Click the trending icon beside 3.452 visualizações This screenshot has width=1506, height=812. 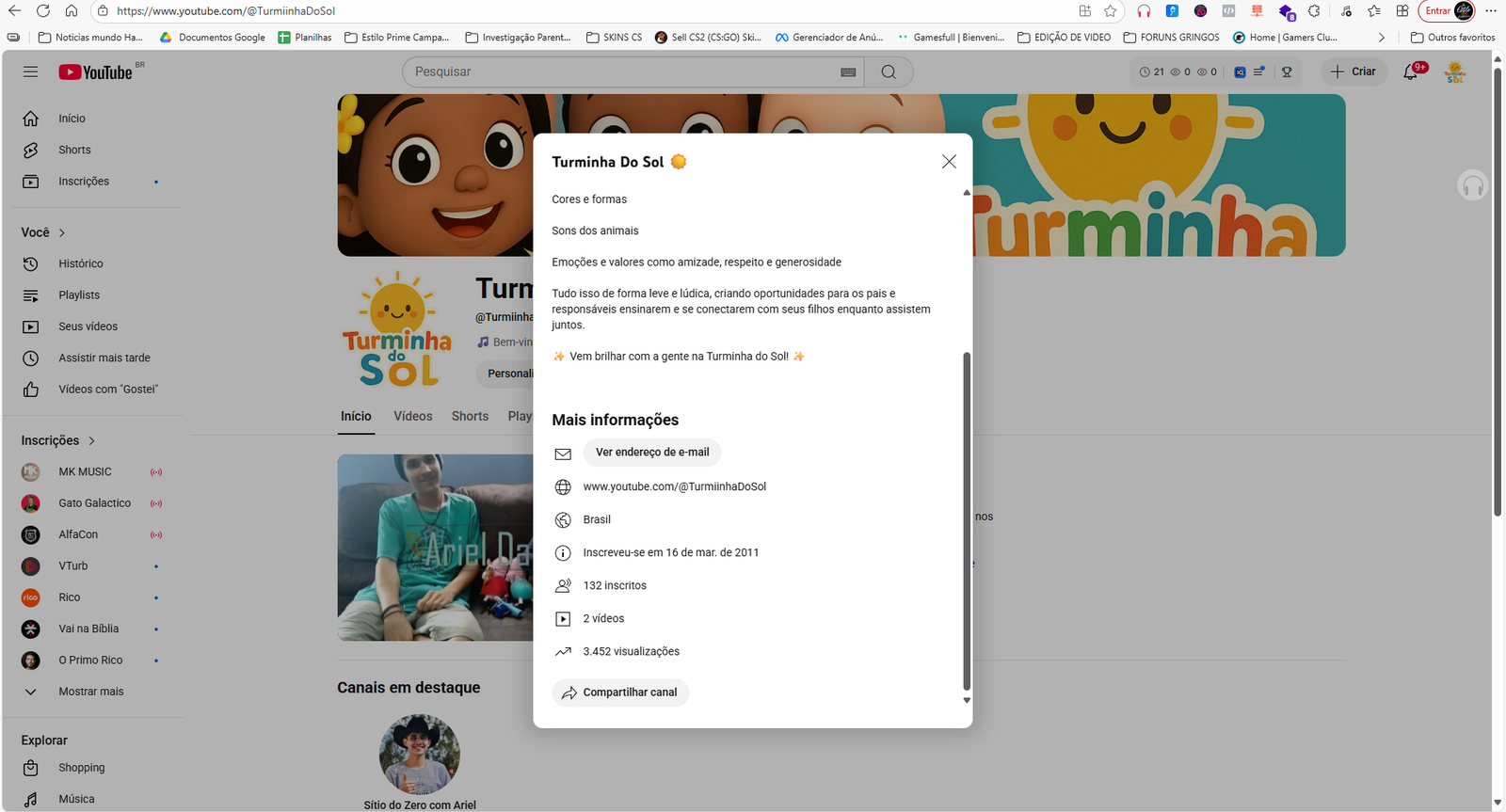(x=563, y=651)
